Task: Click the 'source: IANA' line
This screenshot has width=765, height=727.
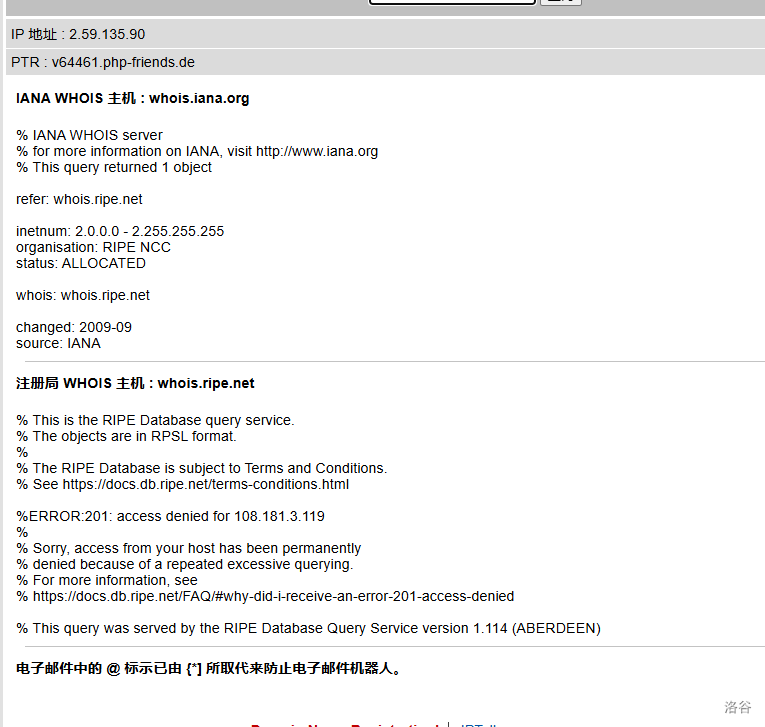Action: coord(58,343)
